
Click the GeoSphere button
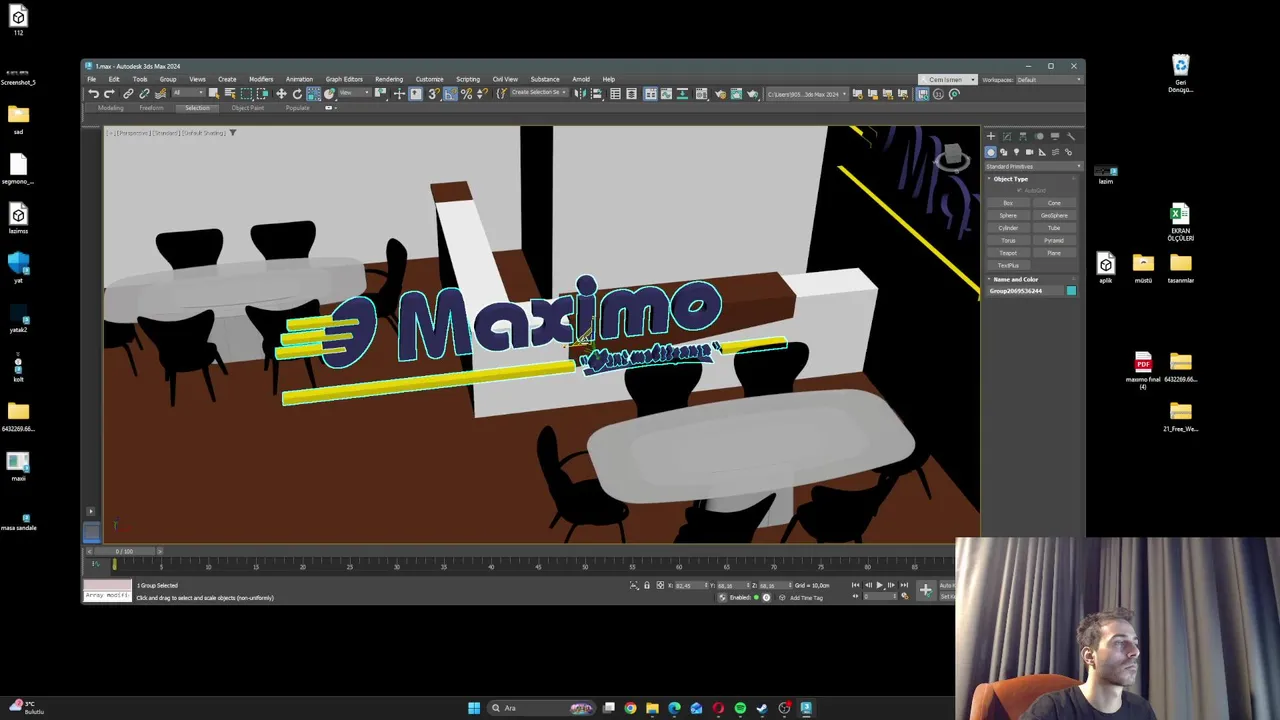coord(1054,215)
